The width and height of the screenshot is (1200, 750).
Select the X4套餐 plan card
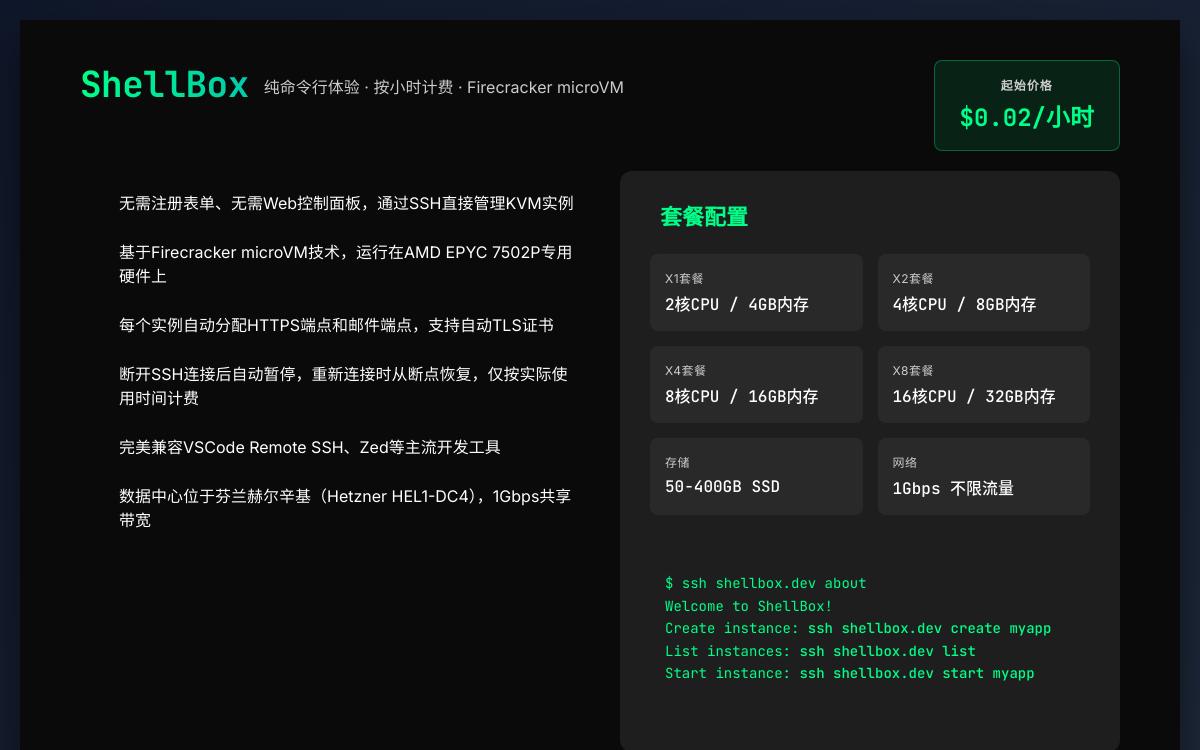(x=756, y=384)
